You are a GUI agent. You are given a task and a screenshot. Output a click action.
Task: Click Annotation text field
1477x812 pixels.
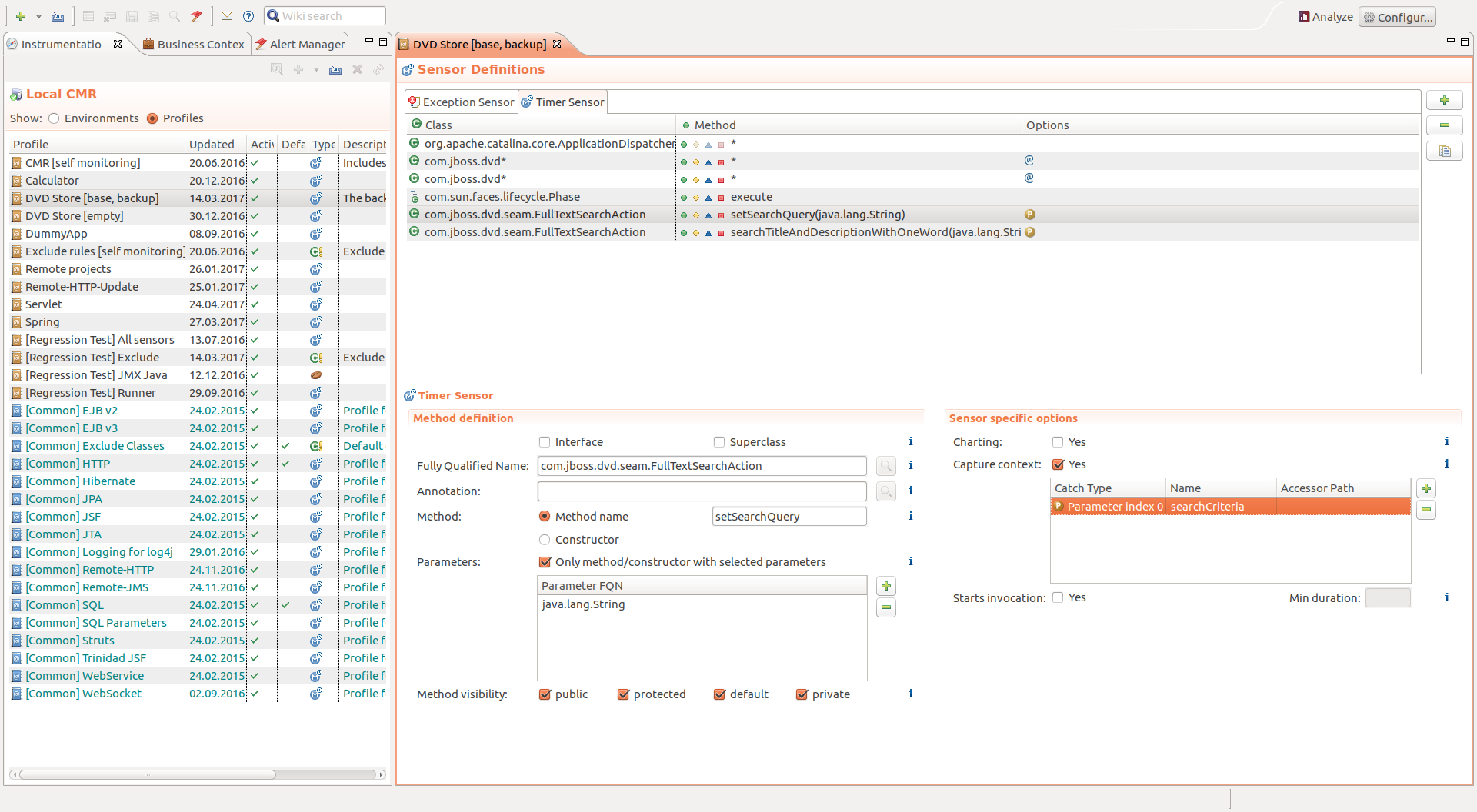coord(702,491)
